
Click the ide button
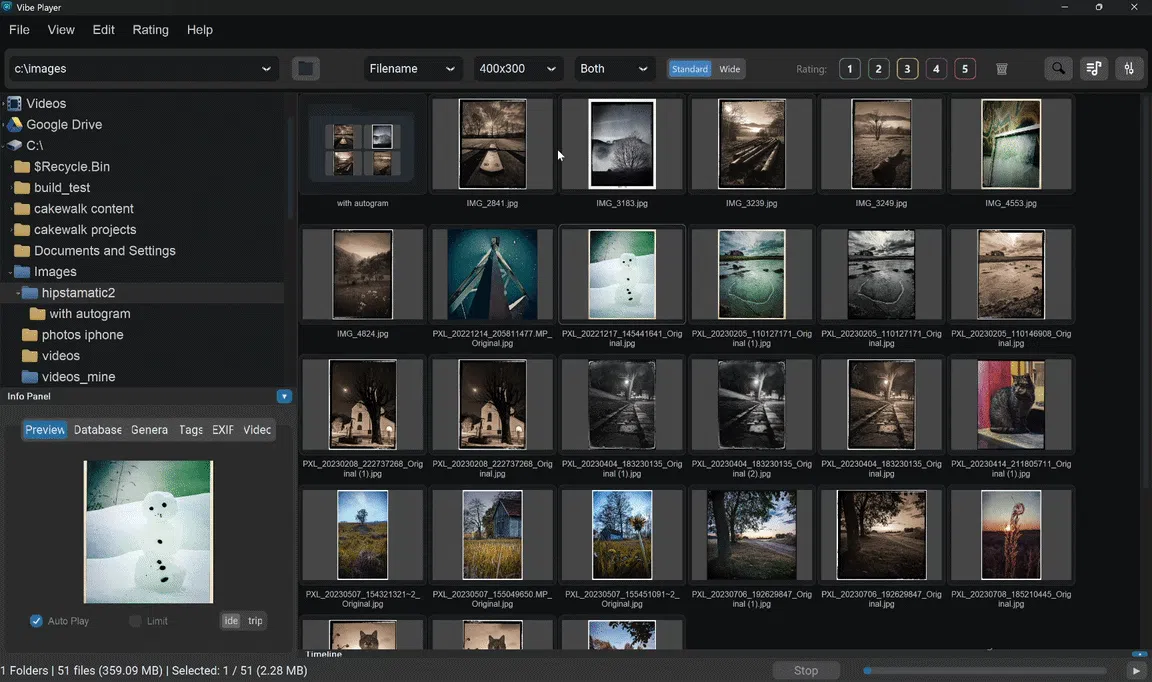pyautogui.click(x=231, y=621)
